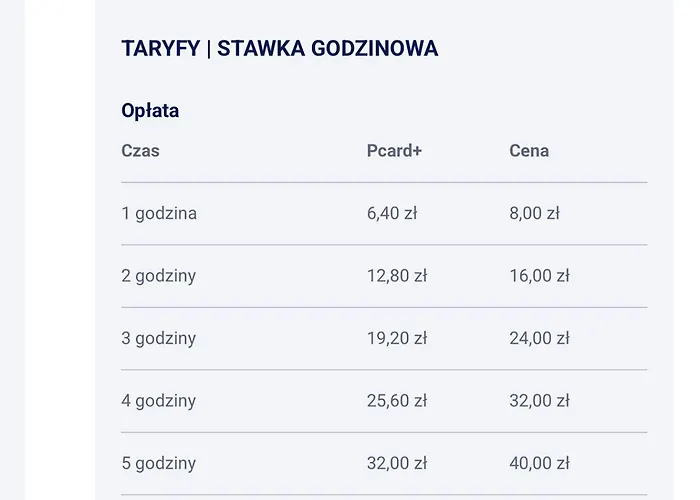The image size is (700, 500).
Task: Click the Pcard+ column header
Action: pos(394,151)
